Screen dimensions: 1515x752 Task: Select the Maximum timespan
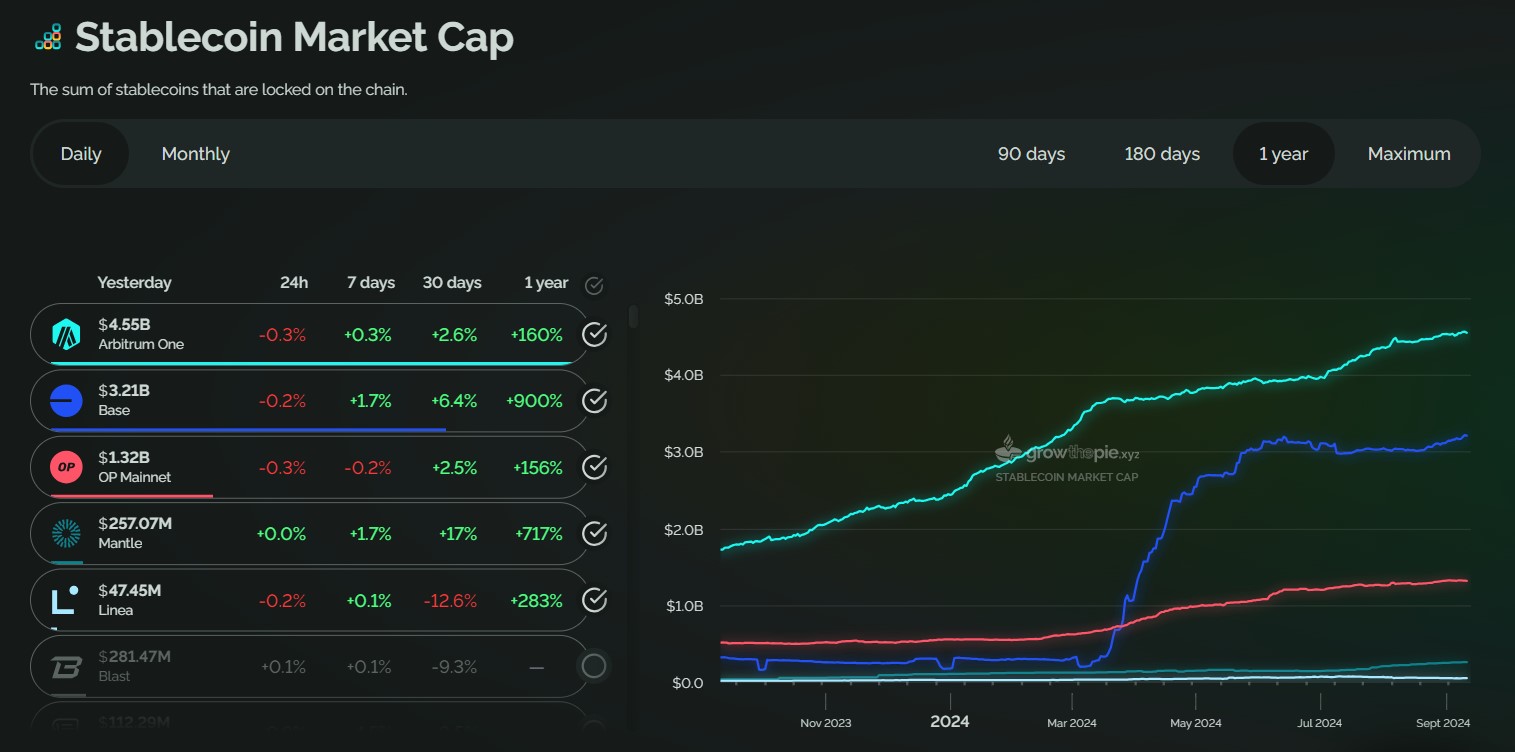click(x=1409, y=154)
